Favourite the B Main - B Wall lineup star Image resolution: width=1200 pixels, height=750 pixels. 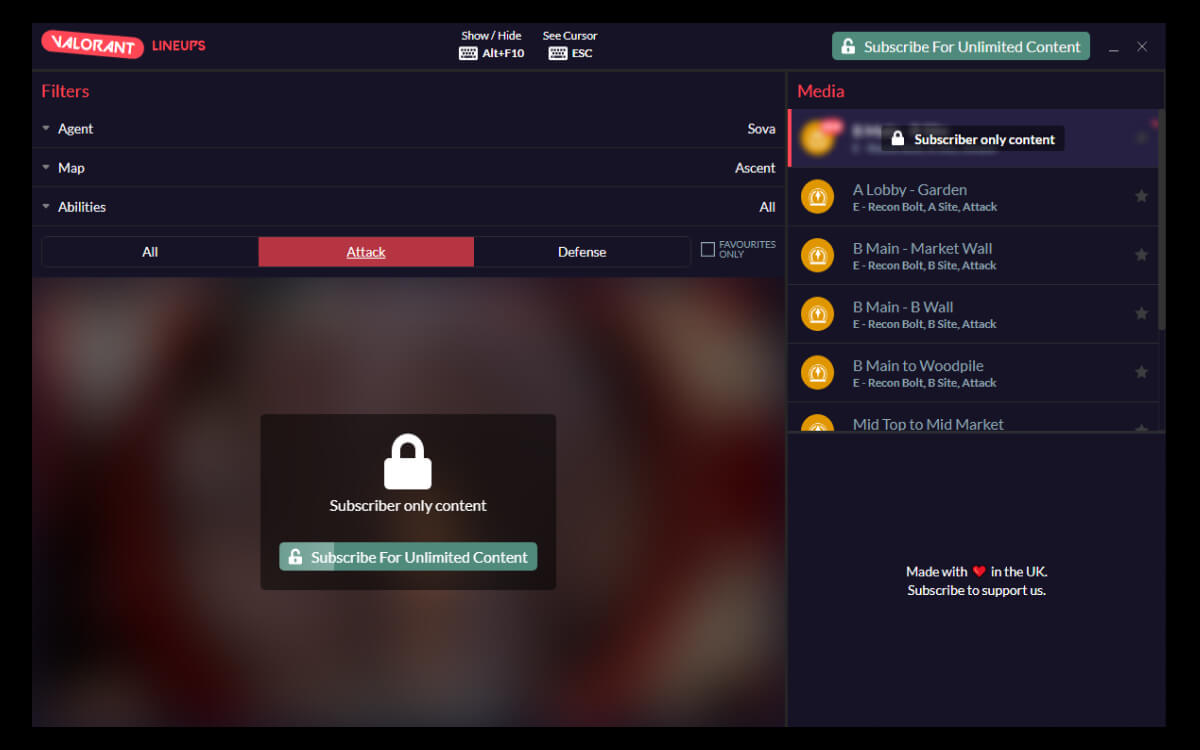[x=1141, y=313]
